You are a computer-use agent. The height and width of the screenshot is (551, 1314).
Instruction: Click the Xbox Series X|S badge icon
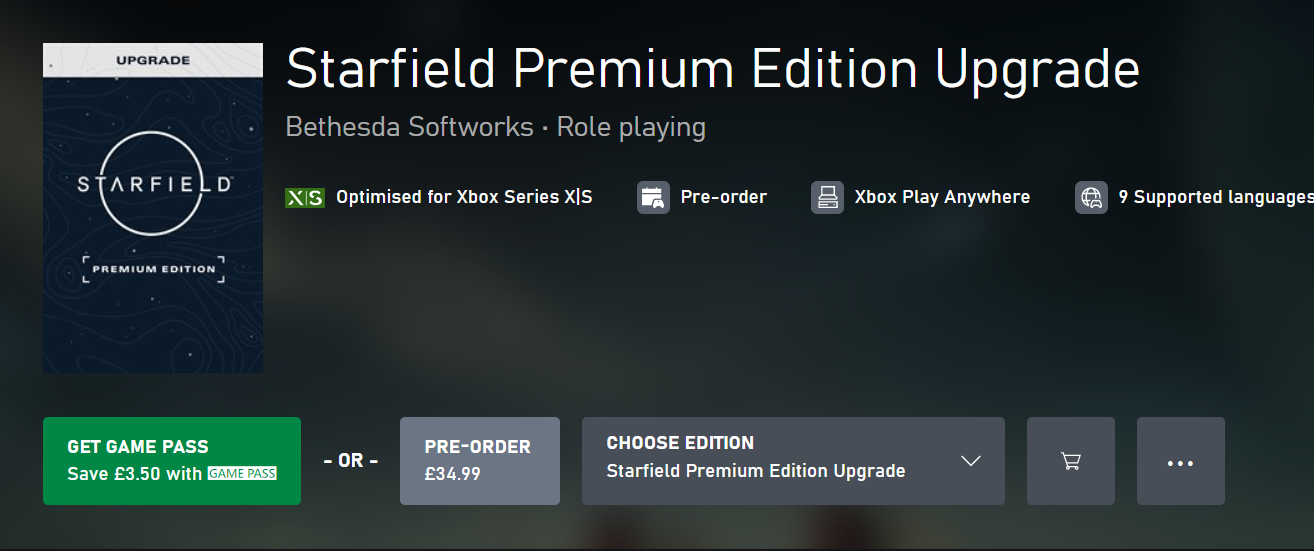(x=305, y=198)
